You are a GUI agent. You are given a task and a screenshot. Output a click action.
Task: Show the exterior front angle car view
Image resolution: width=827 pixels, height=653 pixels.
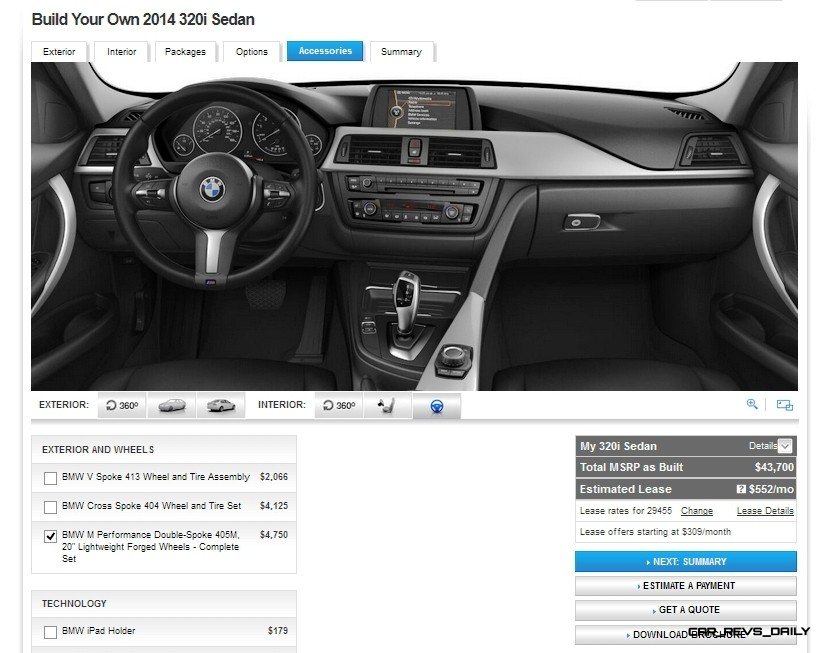pos(172,406)
